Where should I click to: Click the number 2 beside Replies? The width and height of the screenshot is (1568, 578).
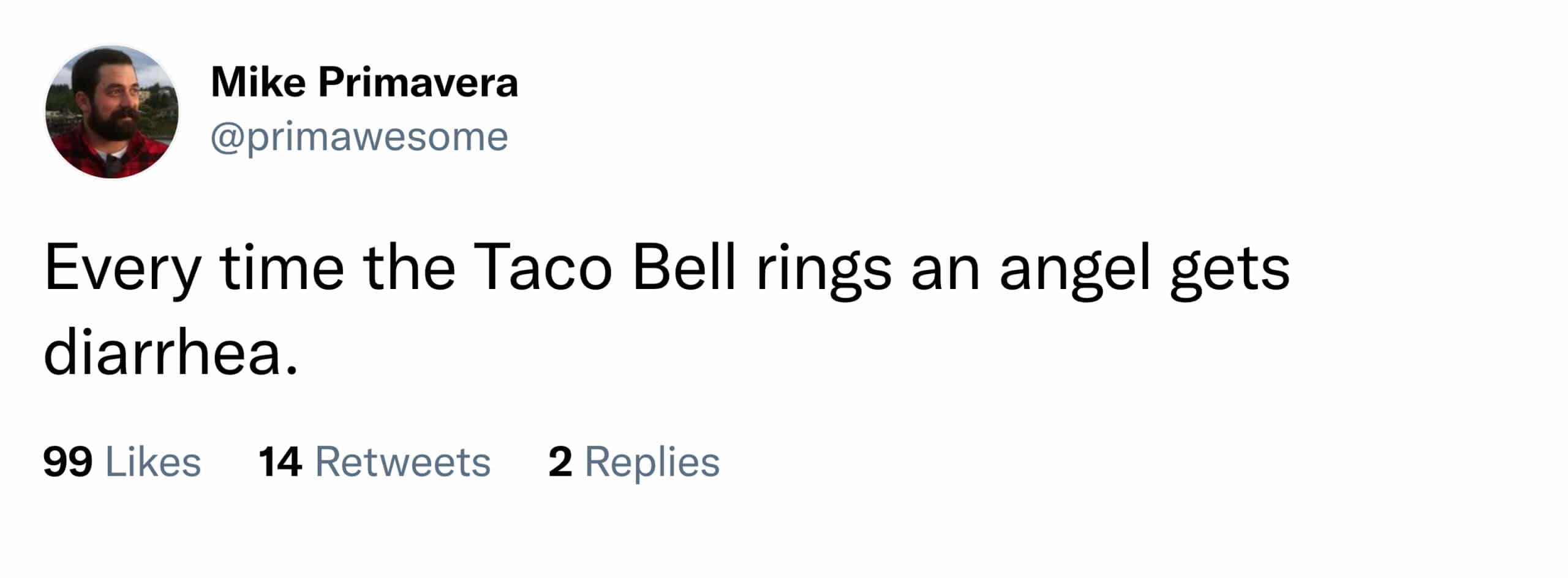(x=560, y=462)
